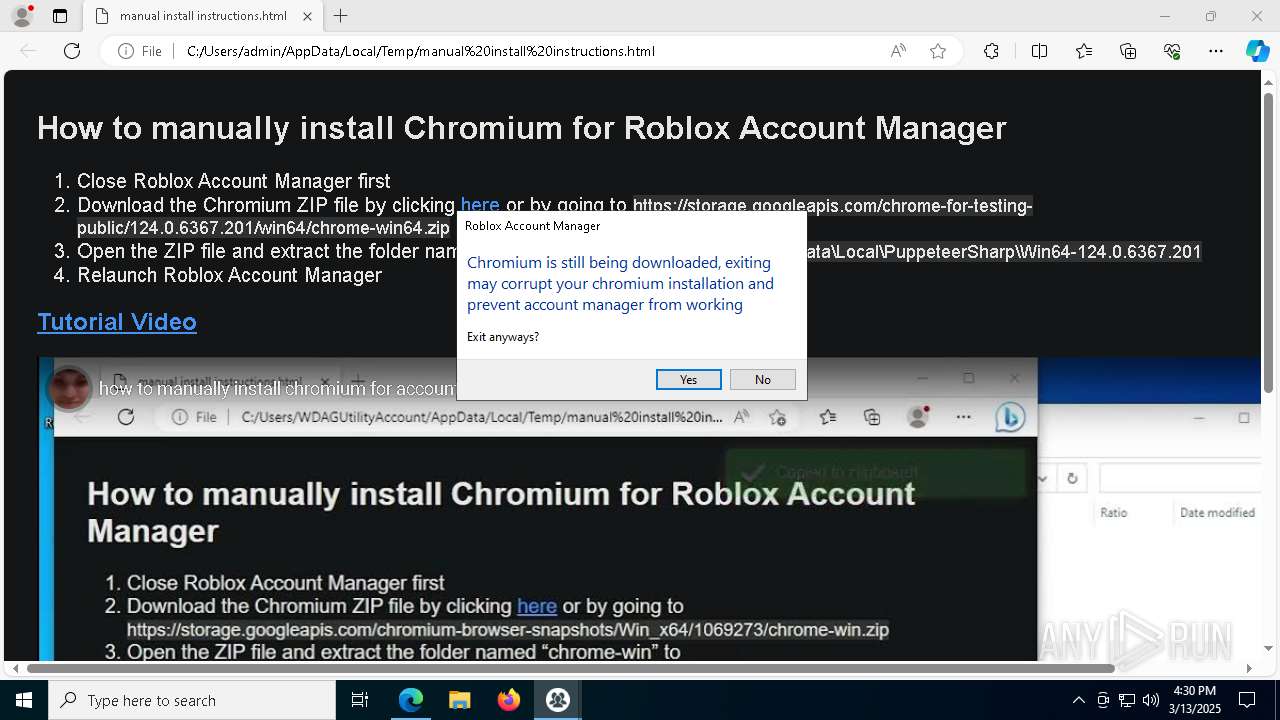This screenshot has width=1280, height=720.
Task: Click scroll-down arrow of vertical scrollbar
Action: 1269,649
